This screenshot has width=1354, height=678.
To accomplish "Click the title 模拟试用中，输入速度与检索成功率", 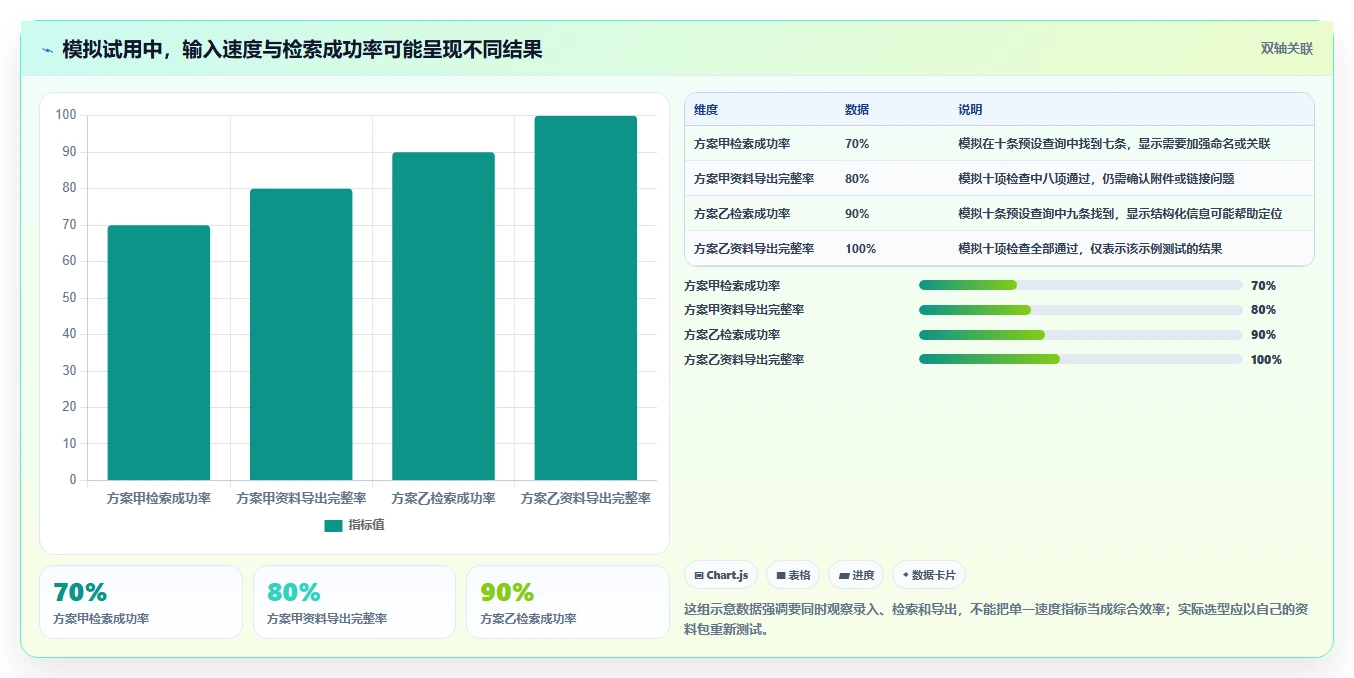I will 302,49.
